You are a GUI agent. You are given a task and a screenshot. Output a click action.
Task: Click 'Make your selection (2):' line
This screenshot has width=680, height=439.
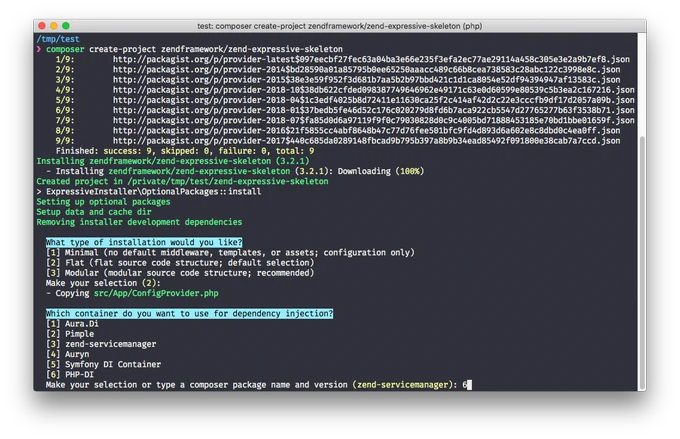tap(103, 283)
